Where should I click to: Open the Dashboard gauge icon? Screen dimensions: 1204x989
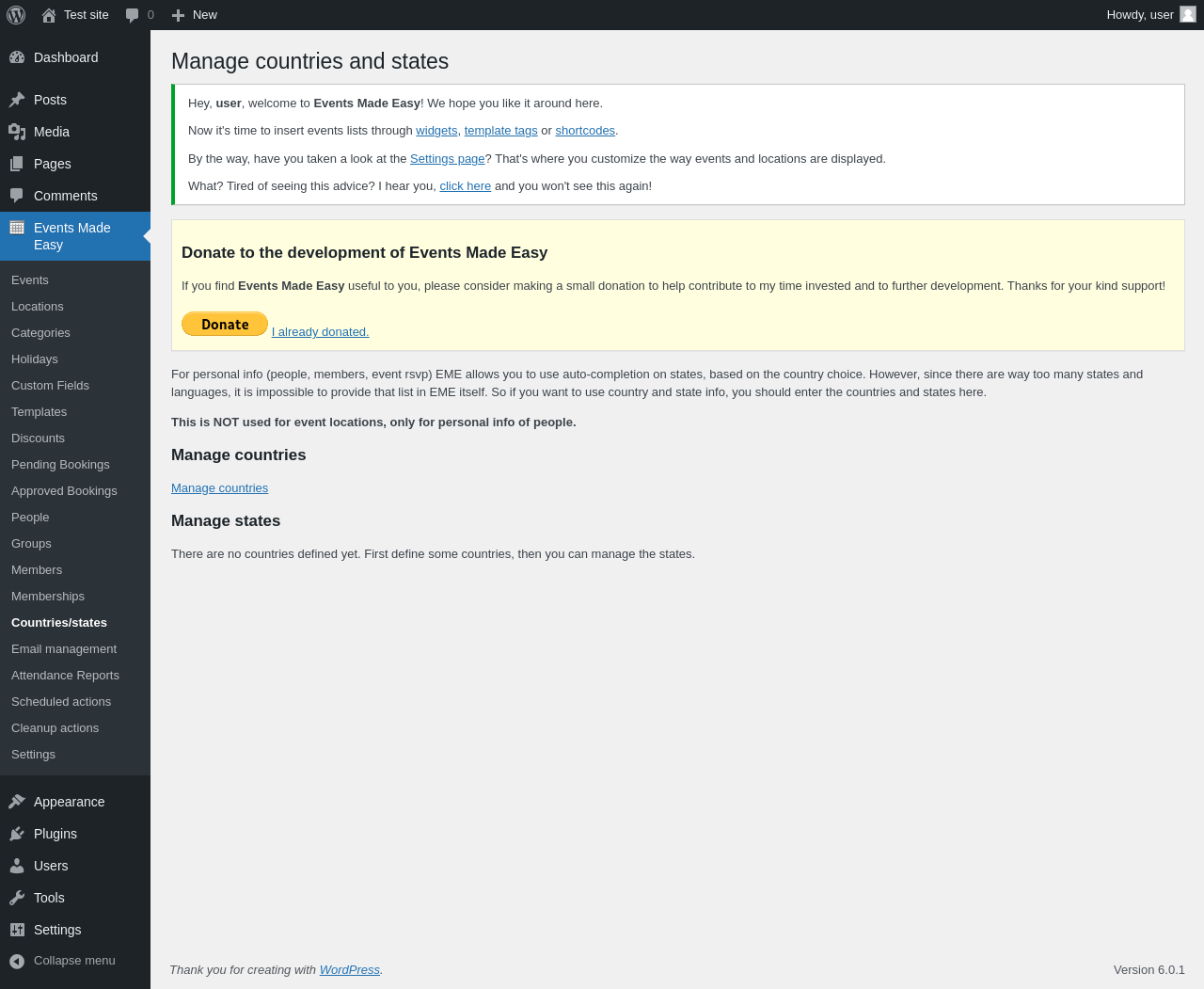point(17,57)
